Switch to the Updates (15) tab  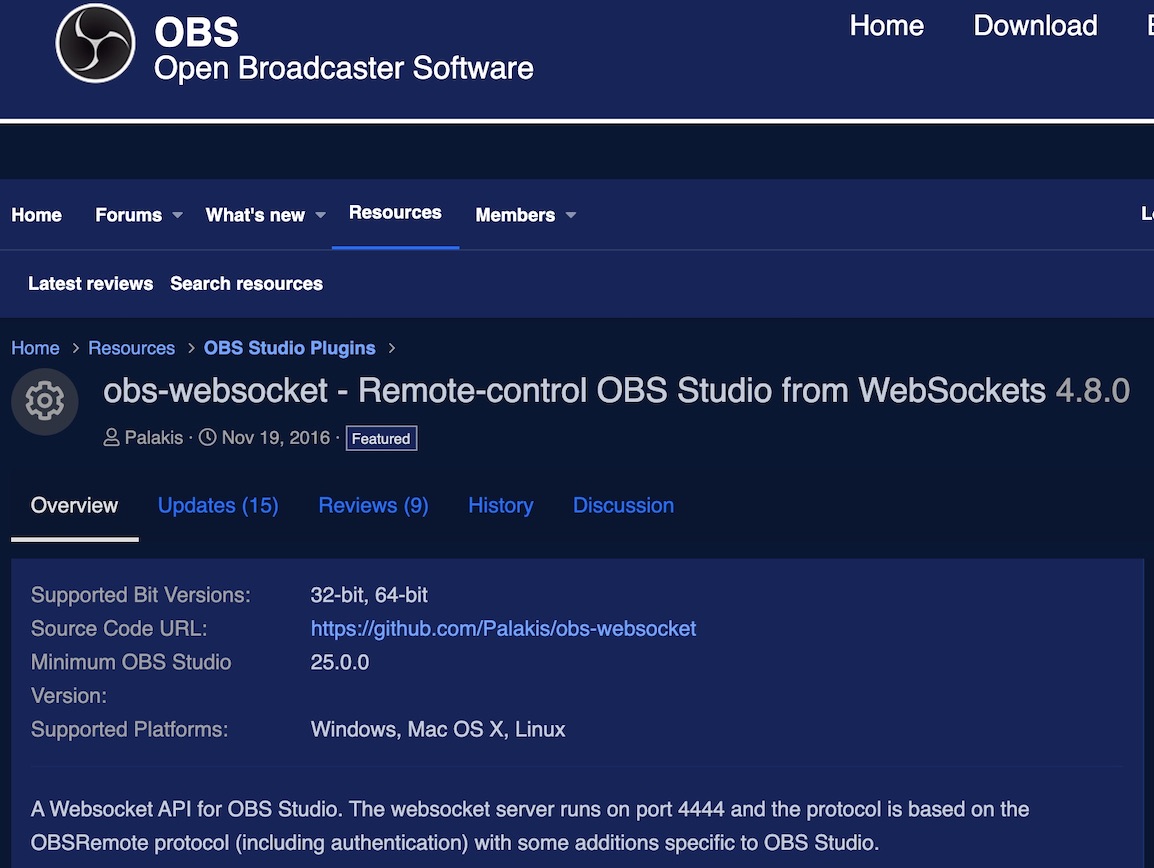pos(218,506)
